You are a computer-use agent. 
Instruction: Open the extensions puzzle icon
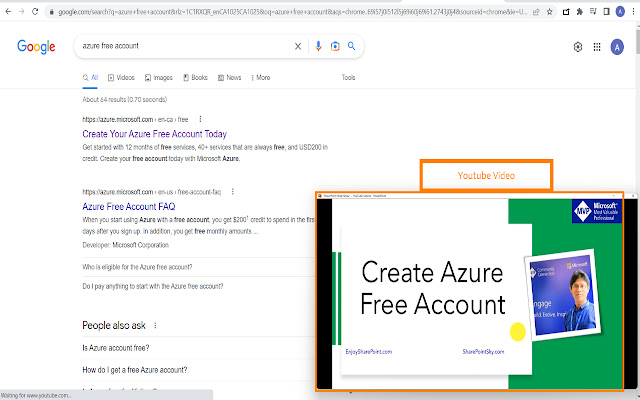coord(580,12)
